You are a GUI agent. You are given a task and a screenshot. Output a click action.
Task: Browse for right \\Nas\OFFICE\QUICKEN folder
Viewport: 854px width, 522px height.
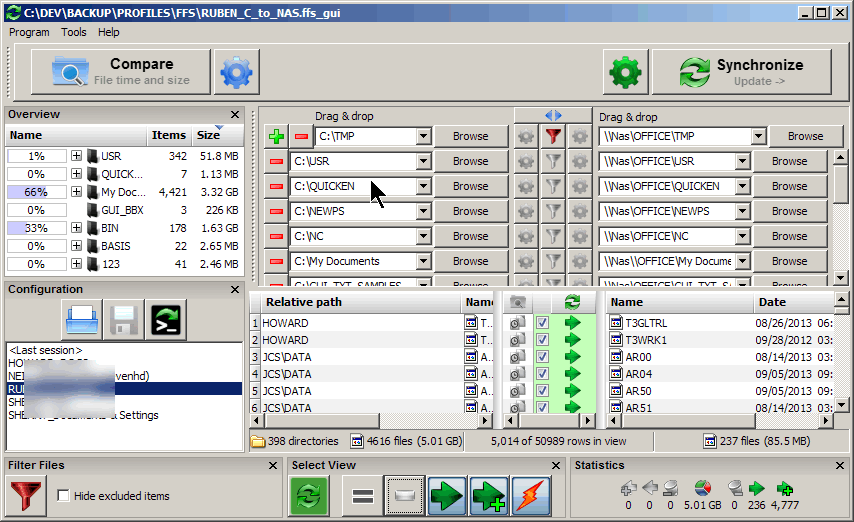[x=789, y=186]
